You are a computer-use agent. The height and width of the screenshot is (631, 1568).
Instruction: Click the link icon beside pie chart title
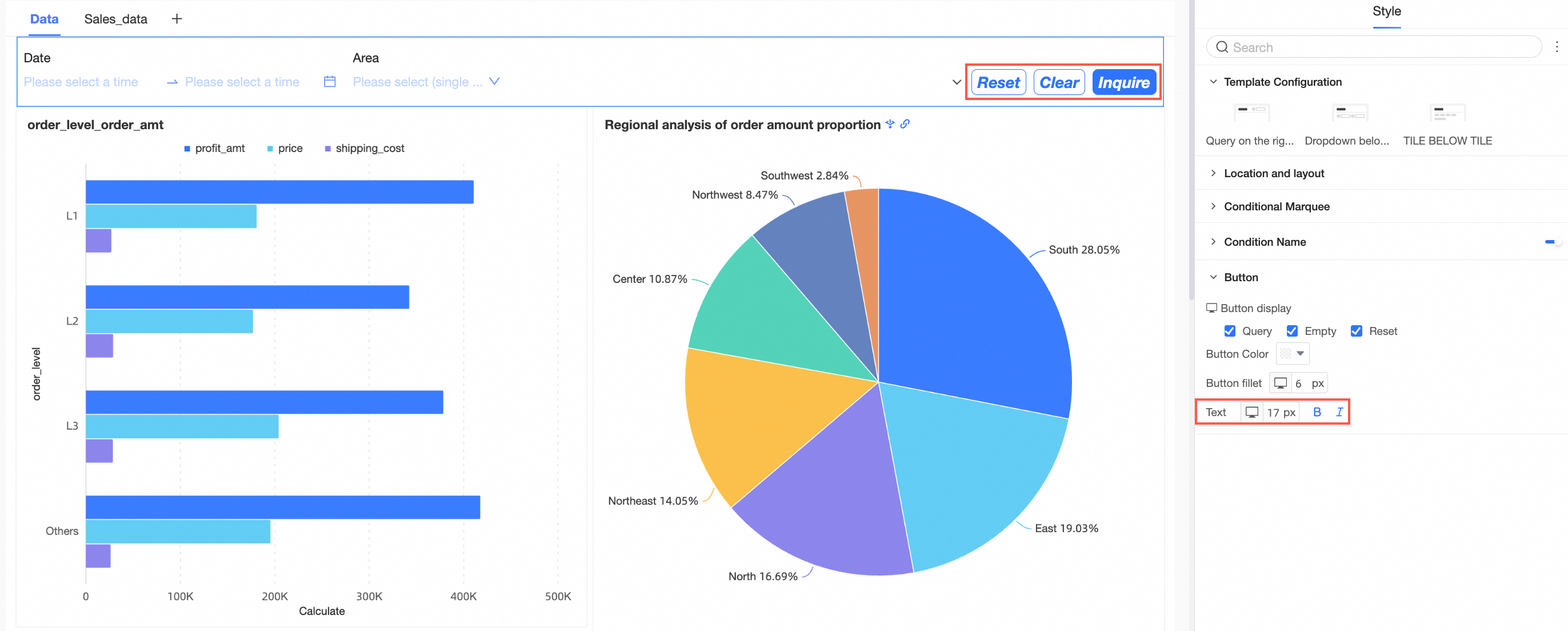click(x=905, y=124)
